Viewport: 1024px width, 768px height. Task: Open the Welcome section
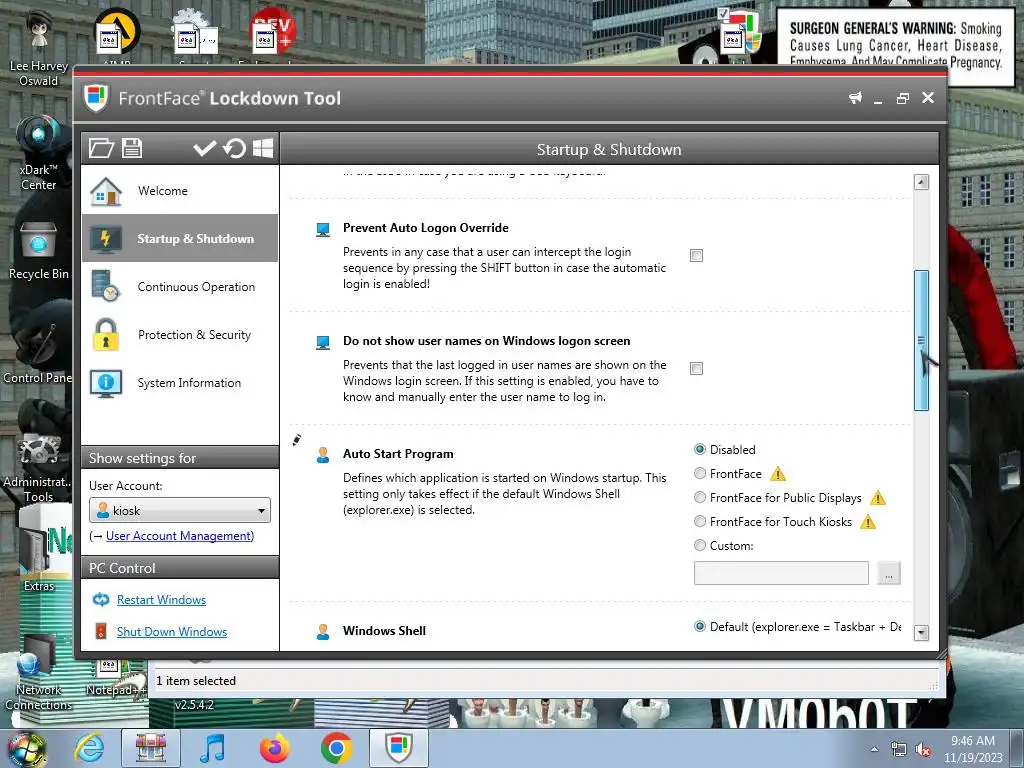coord(180,191)
